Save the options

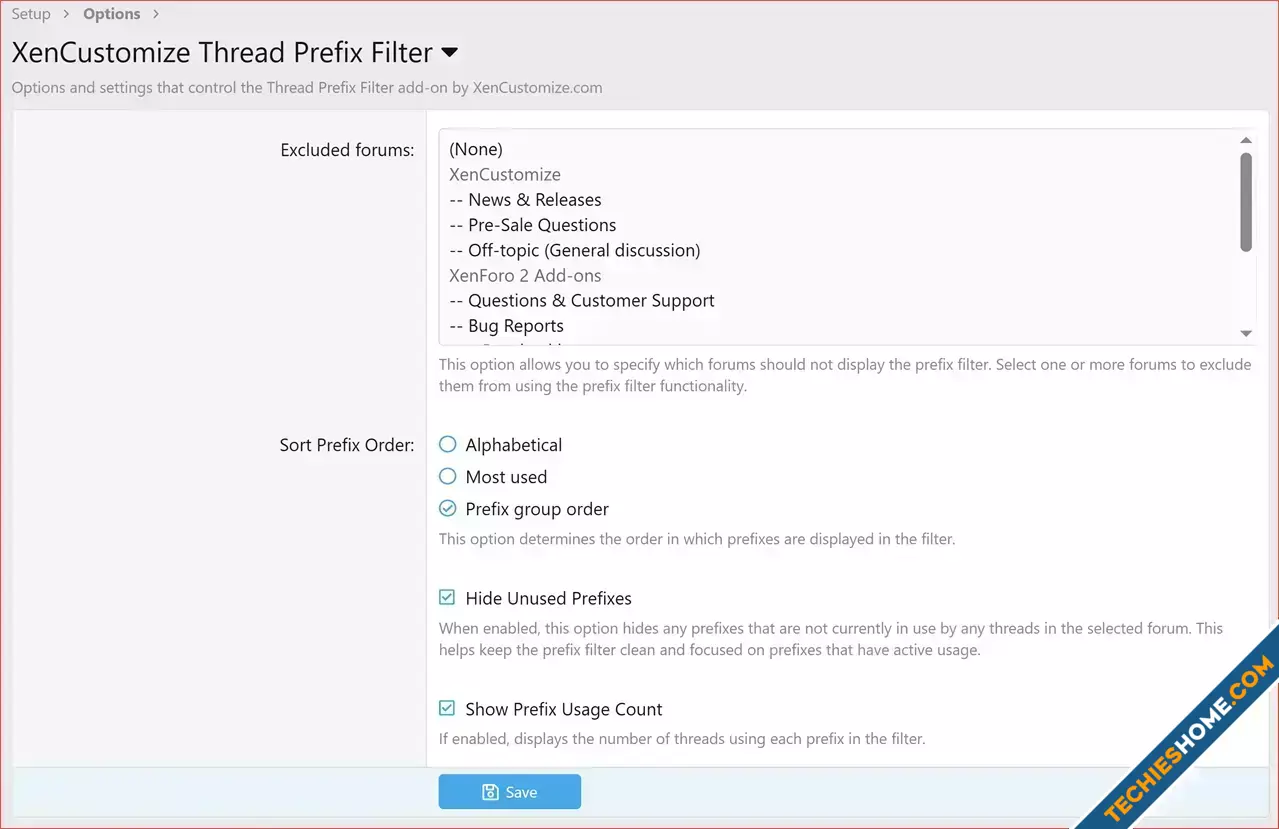(509, 792)
